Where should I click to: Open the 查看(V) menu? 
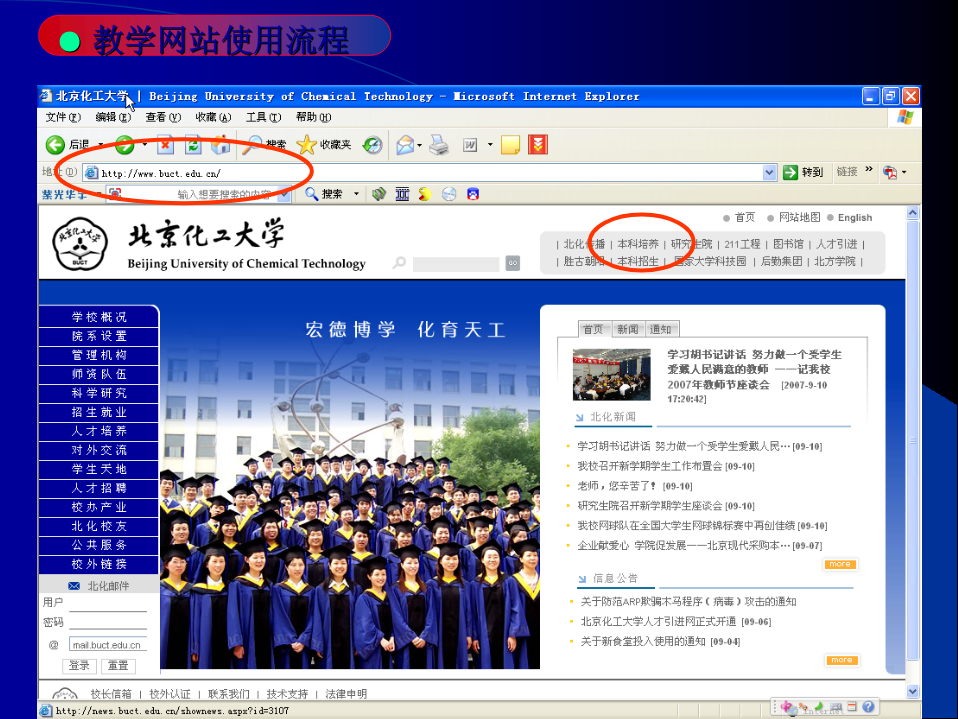tap(163, 117)
